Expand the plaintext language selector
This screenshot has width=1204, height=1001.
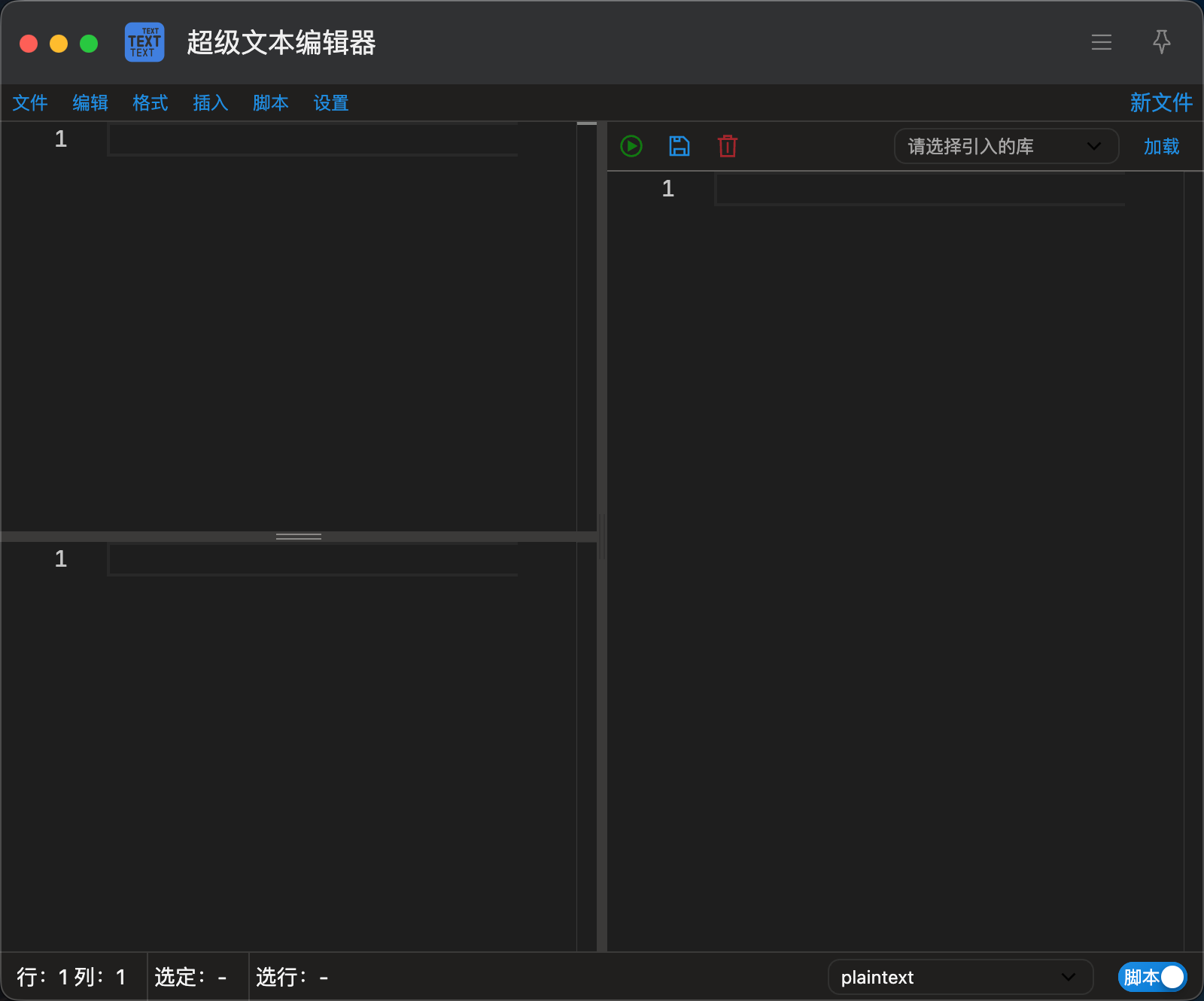[960, 977]
